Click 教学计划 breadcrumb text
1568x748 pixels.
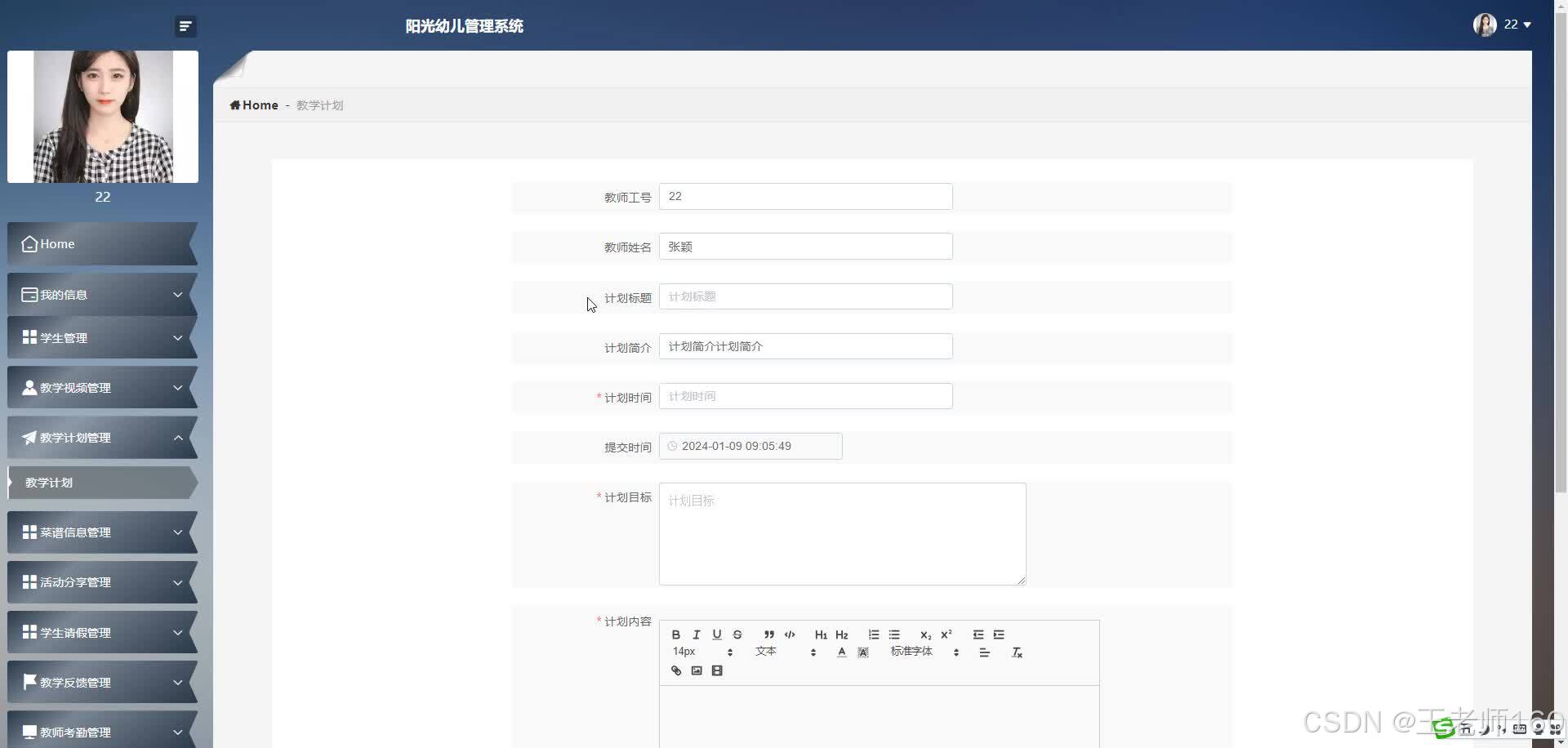coord(319,105)
